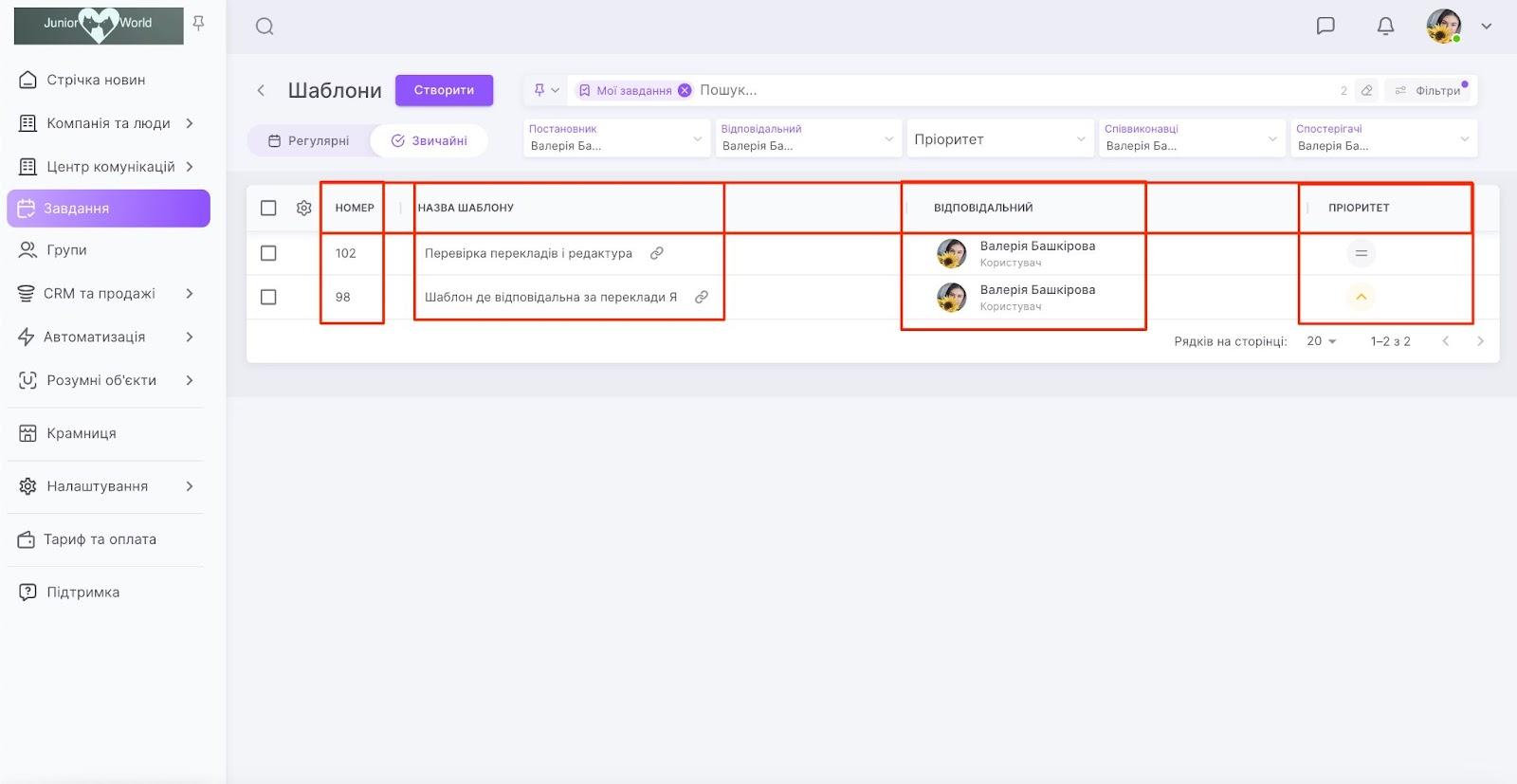The height and width of the screenshot is (784, 1517).
Task: Select the checkbox for row 102
Action: point(268,253)
